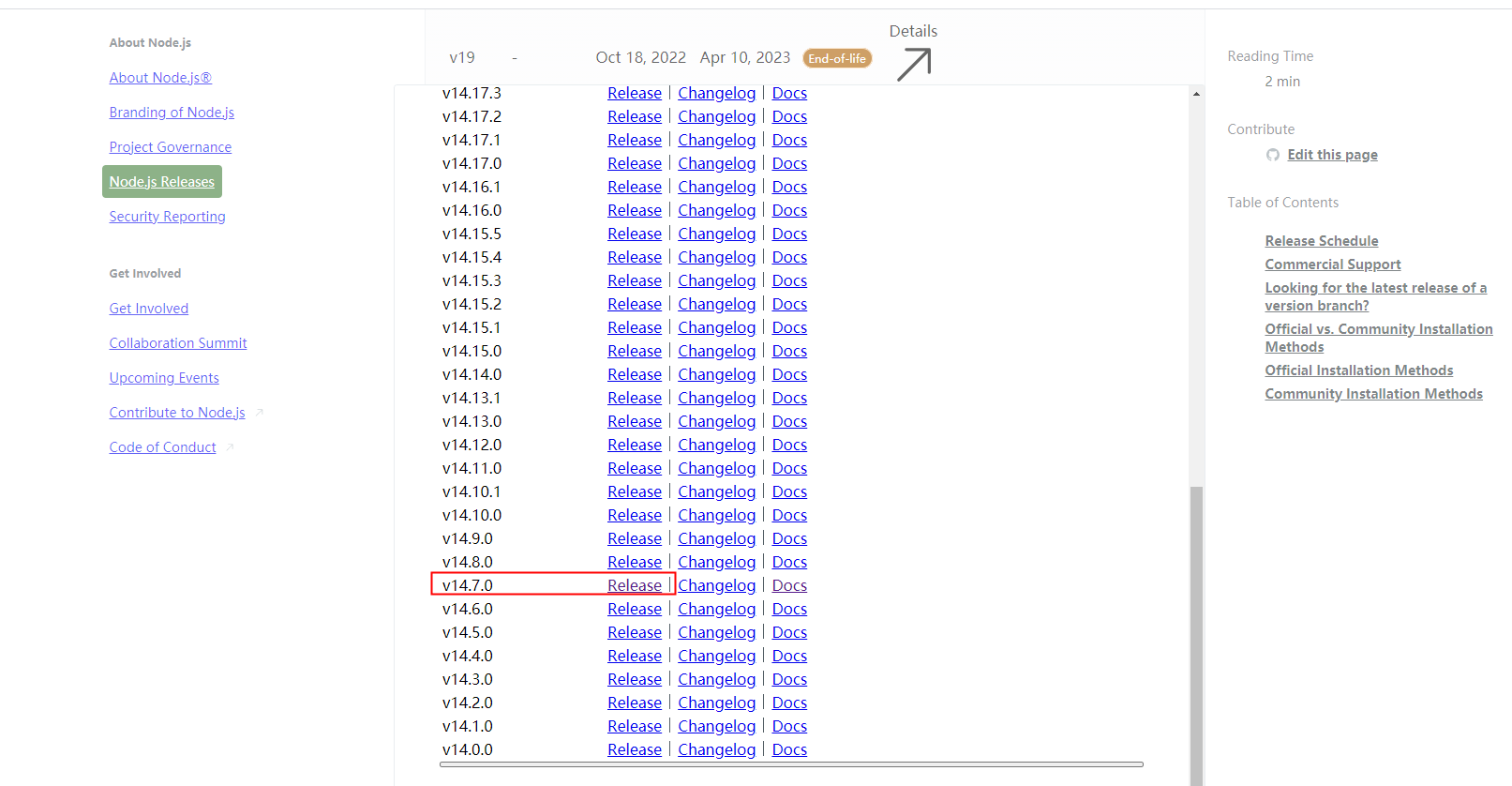Click the Oct 18, 2022 date for v19
Viewport: 1512px width, 786px height.
pos(641,57)
